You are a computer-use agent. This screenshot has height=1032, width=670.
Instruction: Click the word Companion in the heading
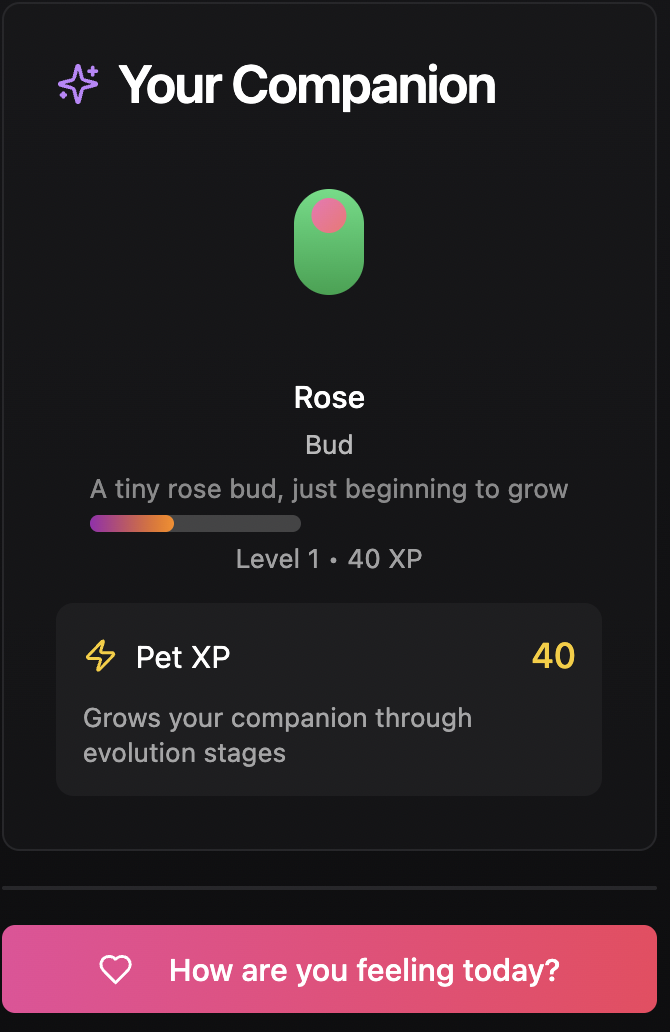(x=363, y=86)
